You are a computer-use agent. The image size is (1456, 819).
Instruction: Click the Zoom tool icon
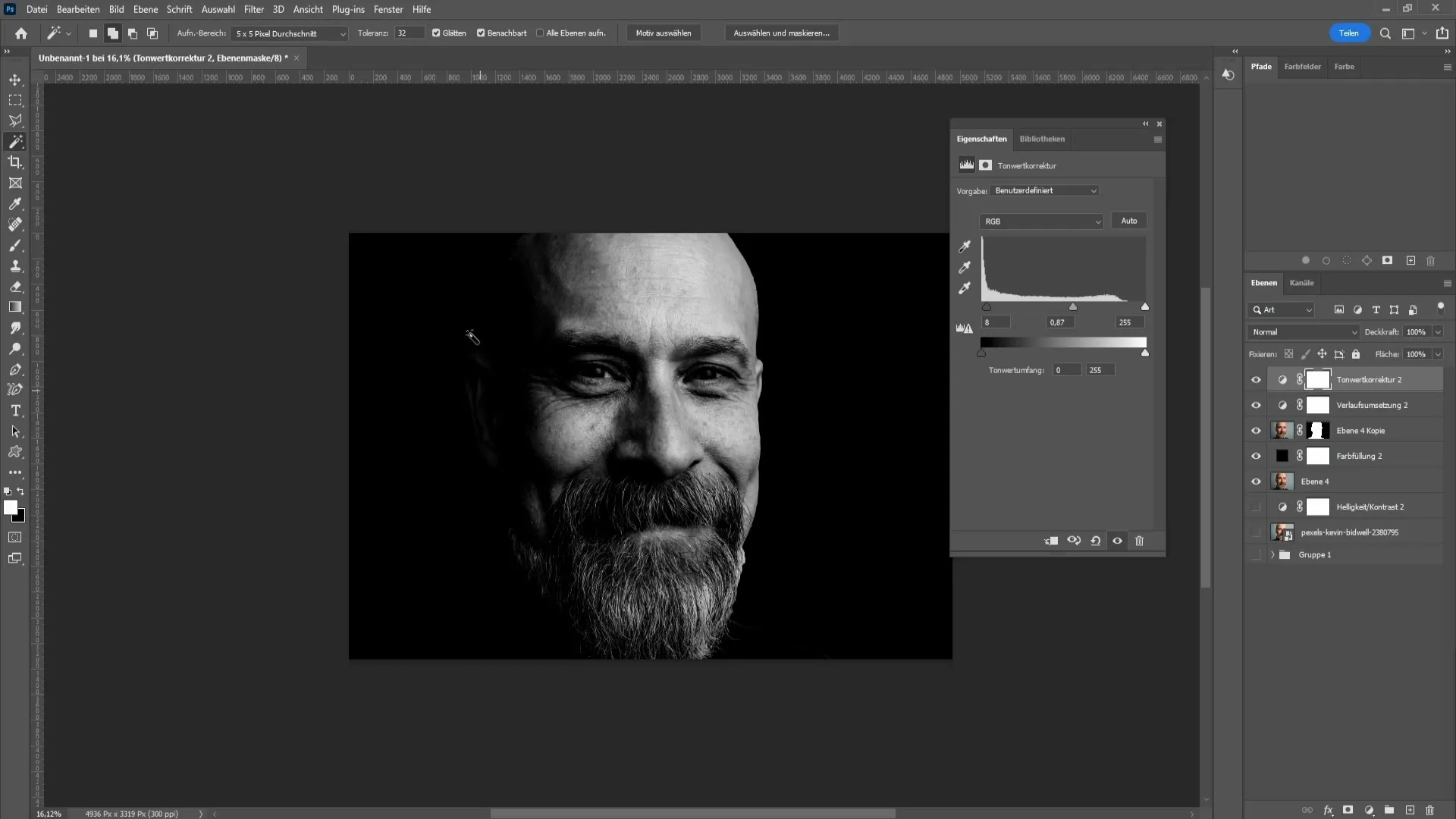tap(16, 349)
